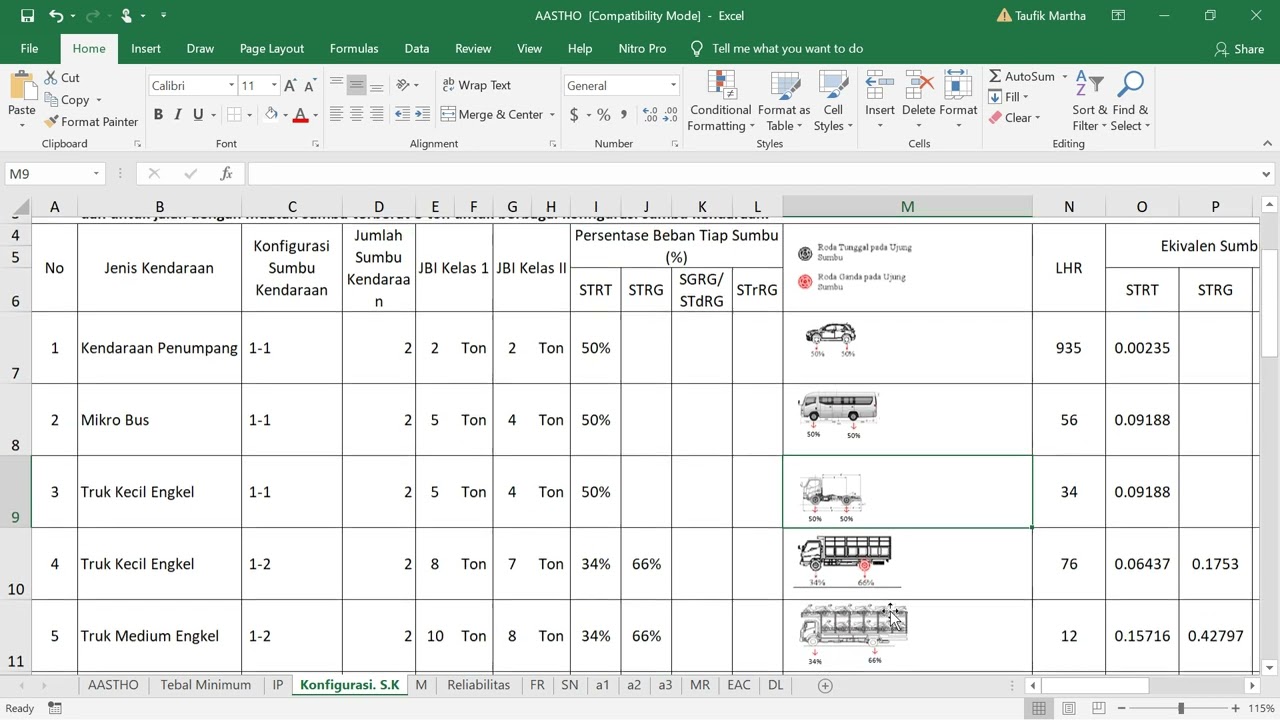This screenshot has width=1280, height=720.
Task: Decrease font size with the small A icon
Action: pos(310,85)
